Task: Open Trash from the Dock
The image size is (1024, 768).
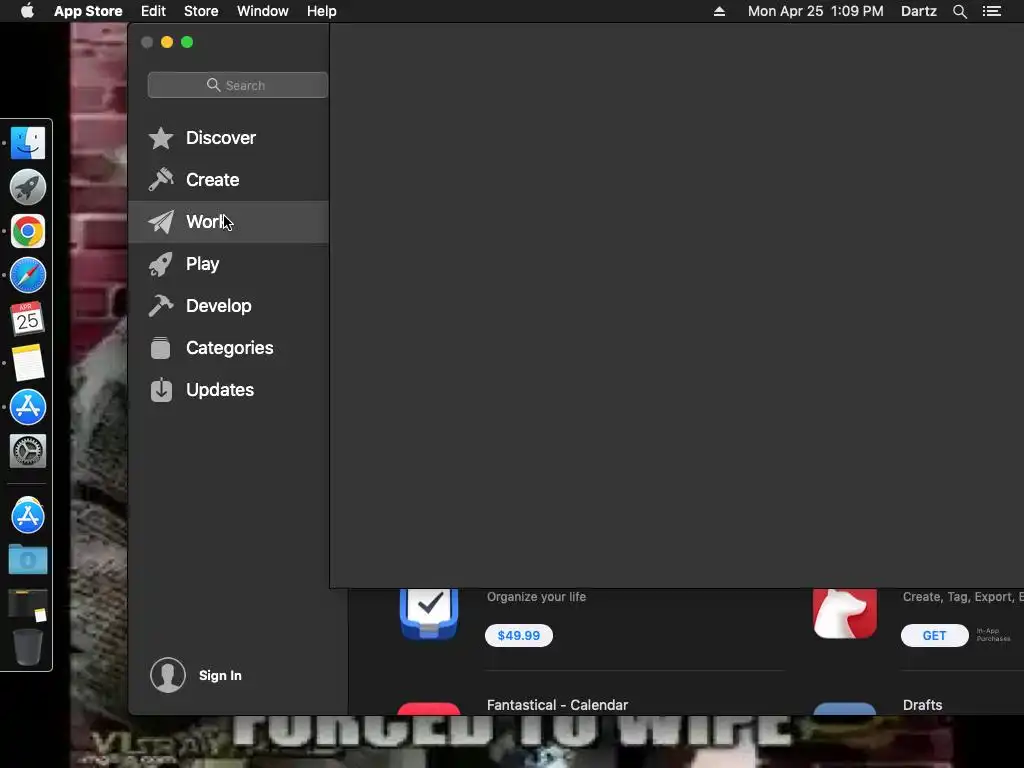Action: click(x=27, y=647)
